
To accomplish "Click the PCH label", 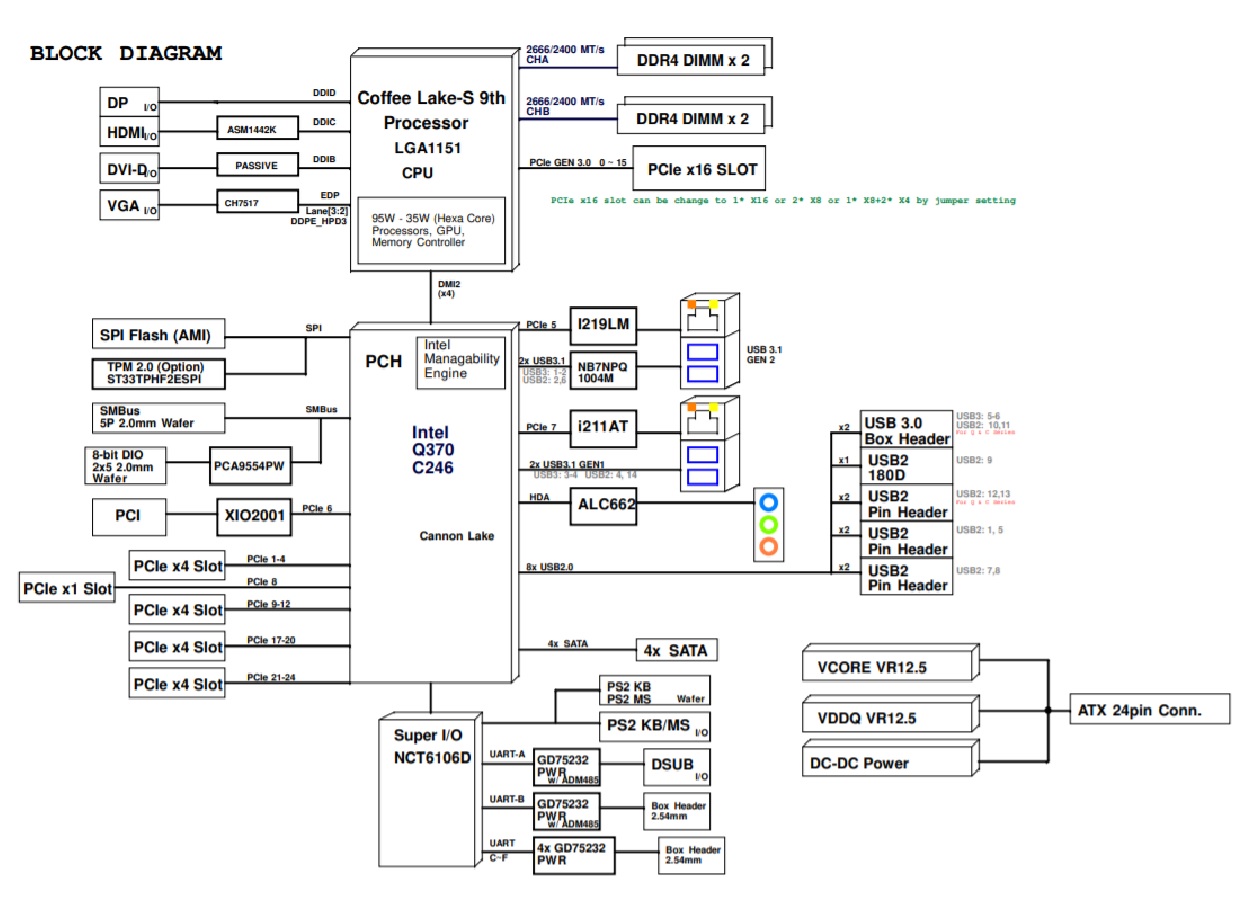I will coord(382,361).
